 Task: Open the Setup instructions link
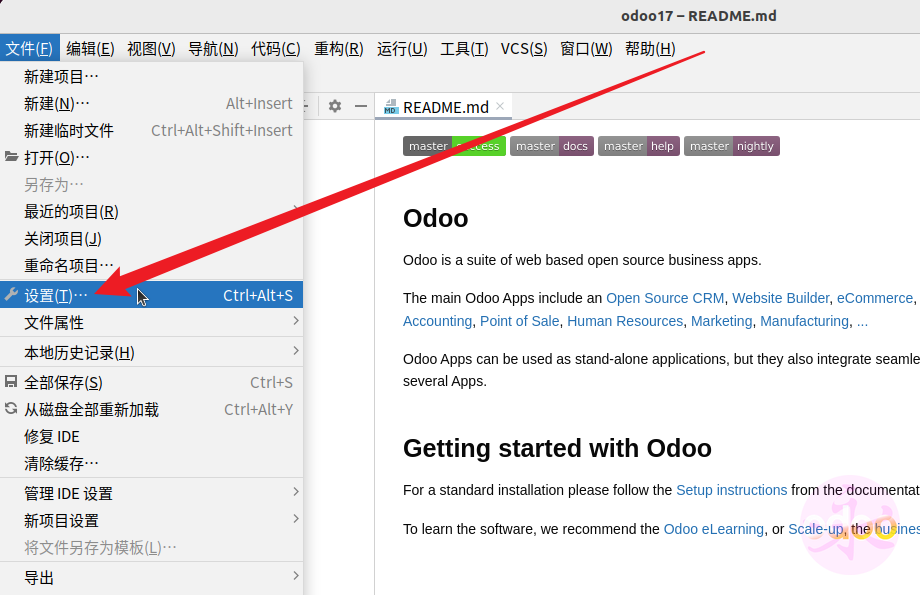[731, 490]
